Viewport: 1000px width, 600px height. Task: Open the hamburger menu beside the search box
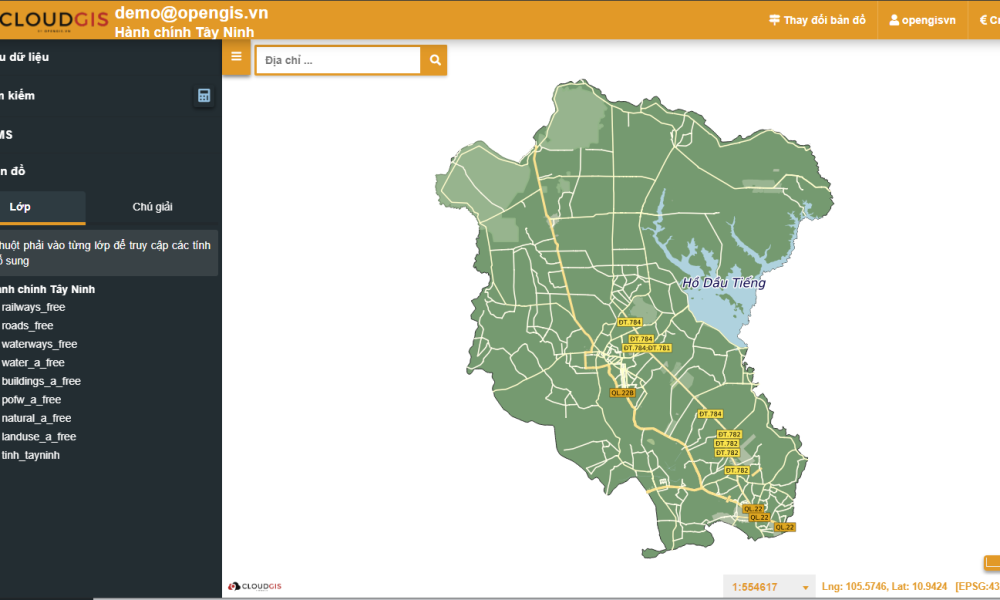point(236,57)
